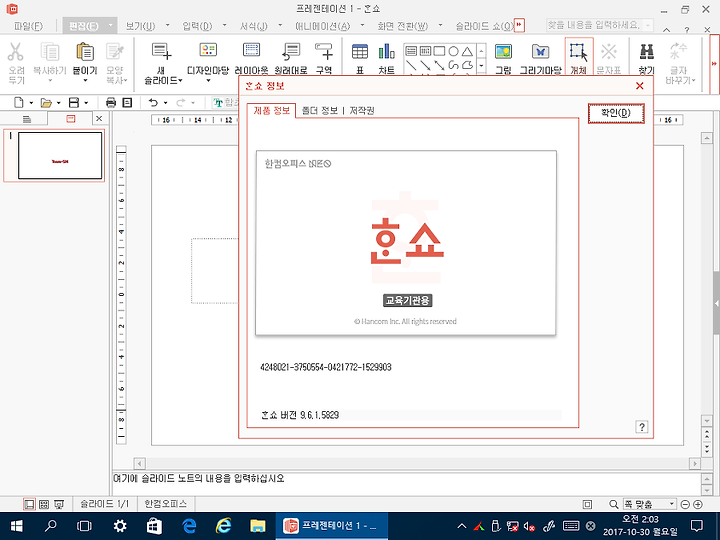This screenshot has width=720, height=540.
Task: Click the Copy (복사하기) icon
Action: [x=50, y=52]
